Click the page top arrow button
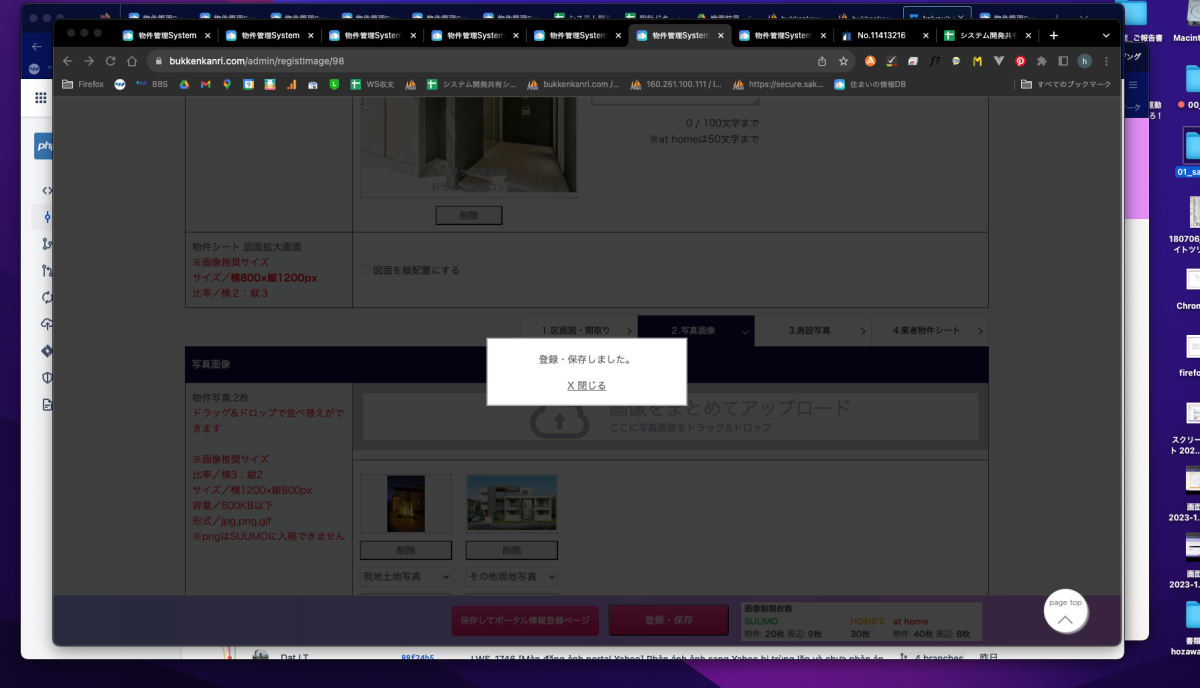1200x688 pixels. click(x=1065, y=619)
